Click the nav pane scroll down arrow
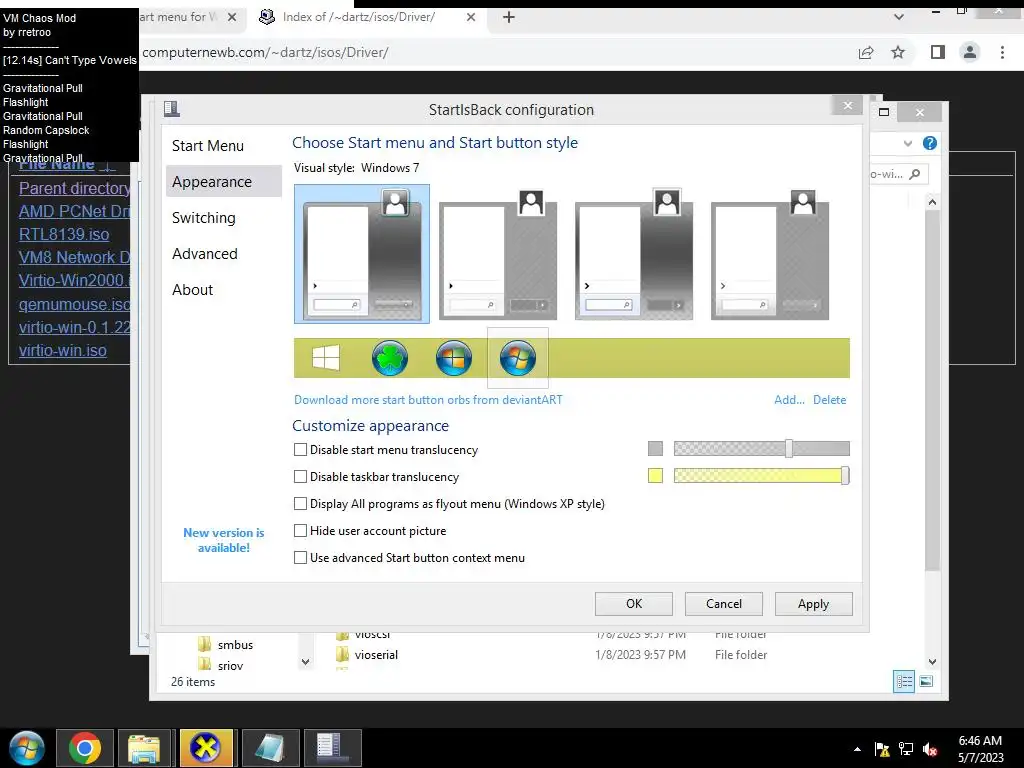Screen dimensions: 1024x768 [x=306, y=662]
